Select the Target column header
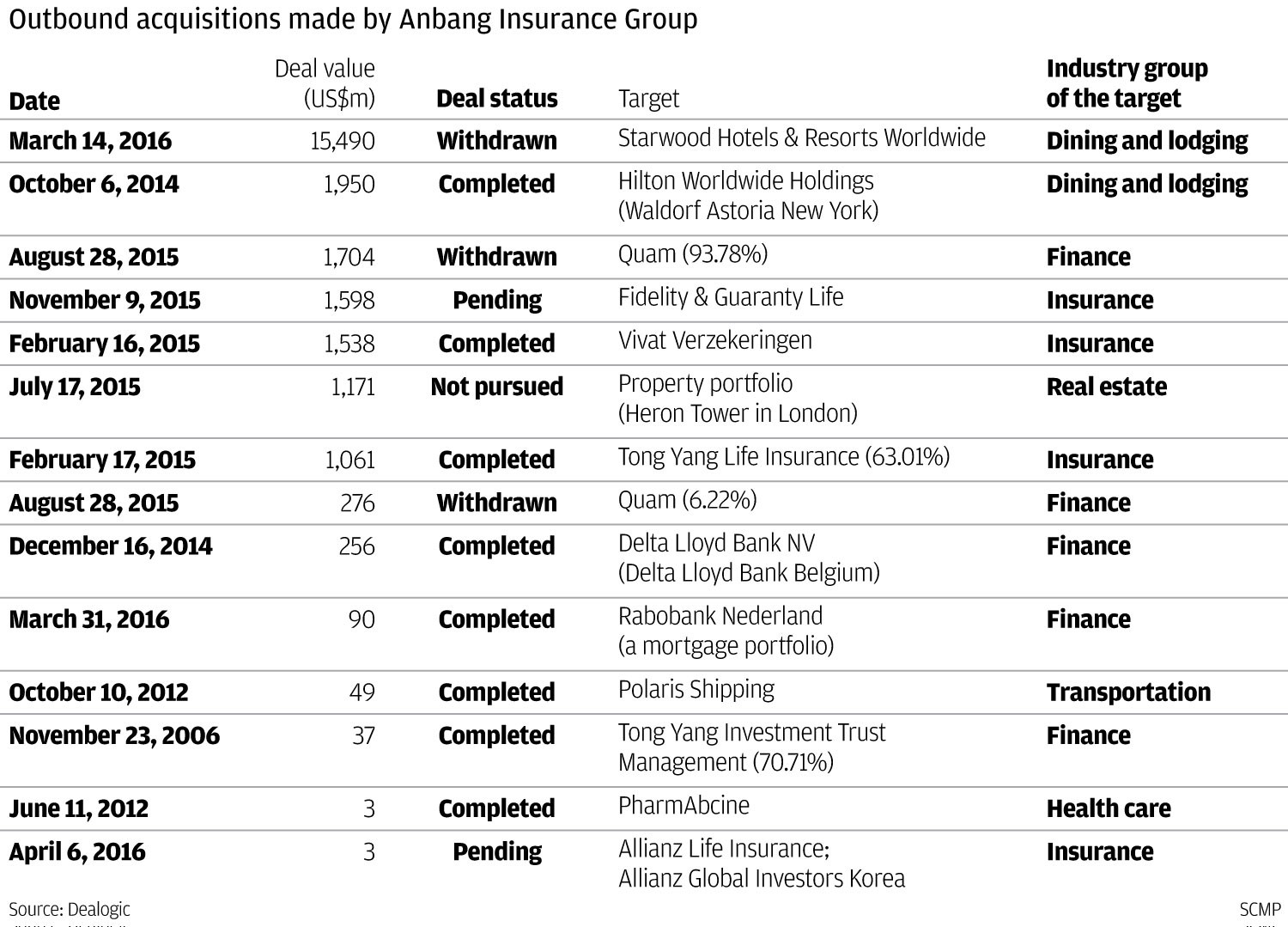Image resolution: width=1288 pixels, height=927 pixels. [648, 99]
